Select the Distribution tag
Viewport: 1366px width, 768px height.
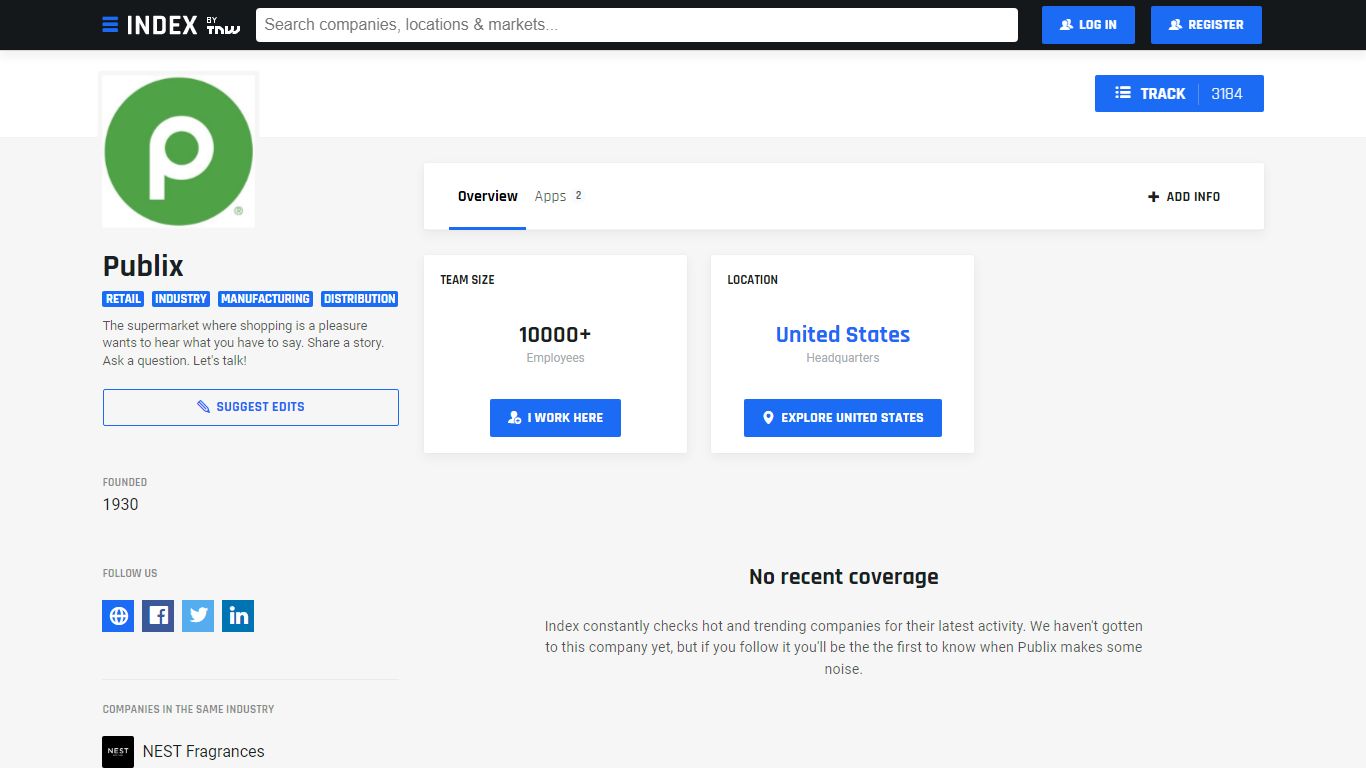[360, 299]
